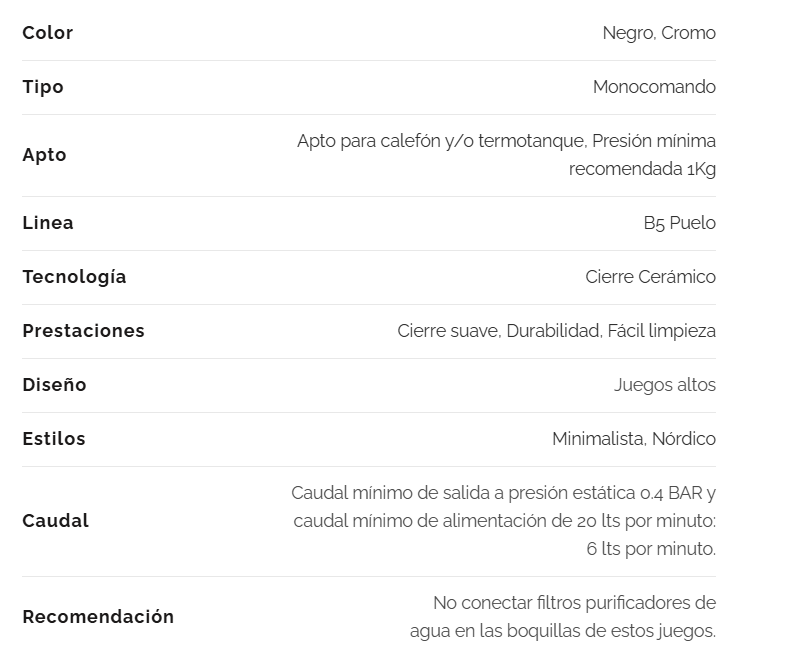Click the Estilos specification label

[54, 439]
